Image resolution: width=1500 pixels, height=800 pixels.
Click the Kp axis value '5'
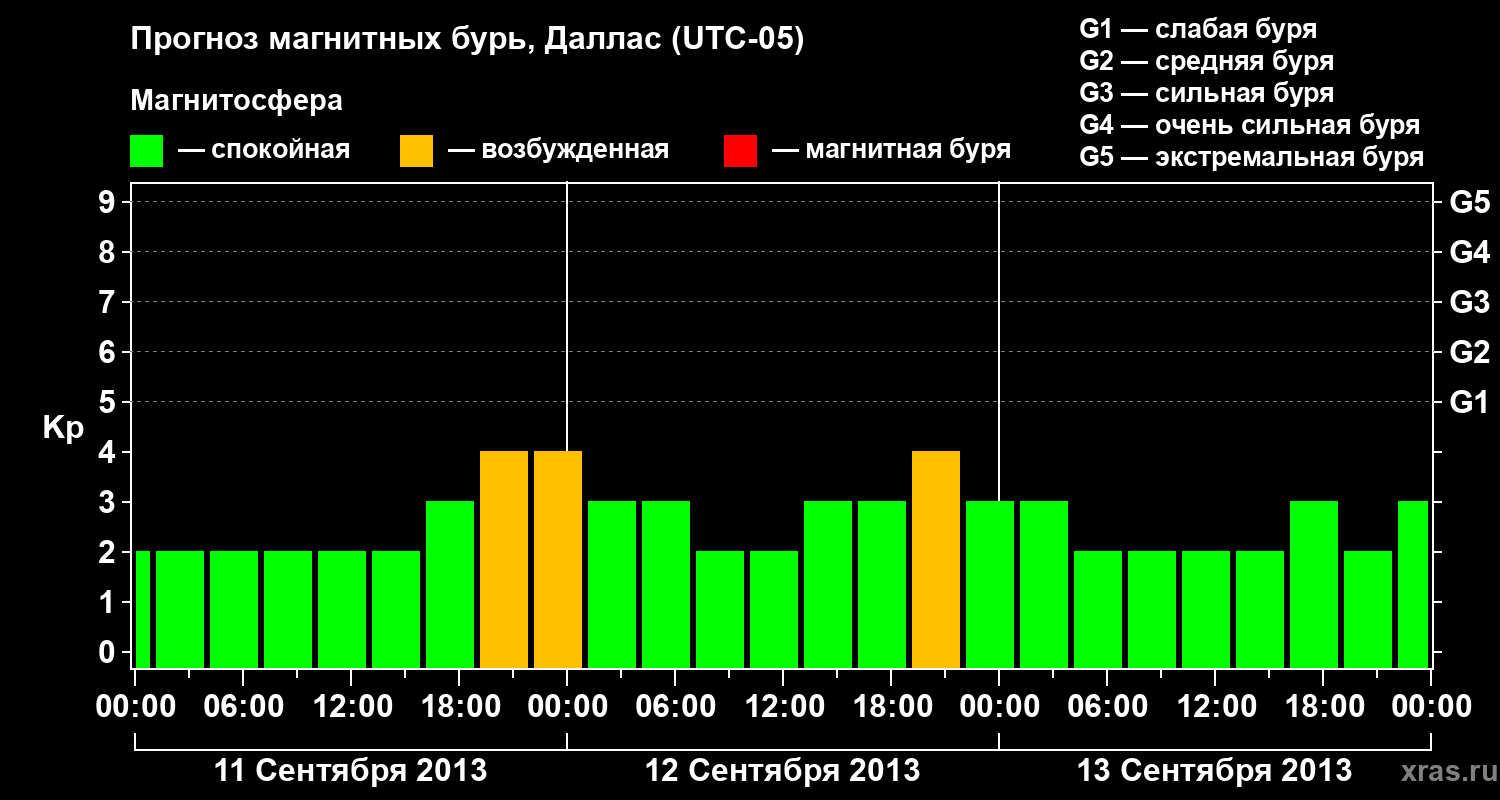tap(109, 403)
